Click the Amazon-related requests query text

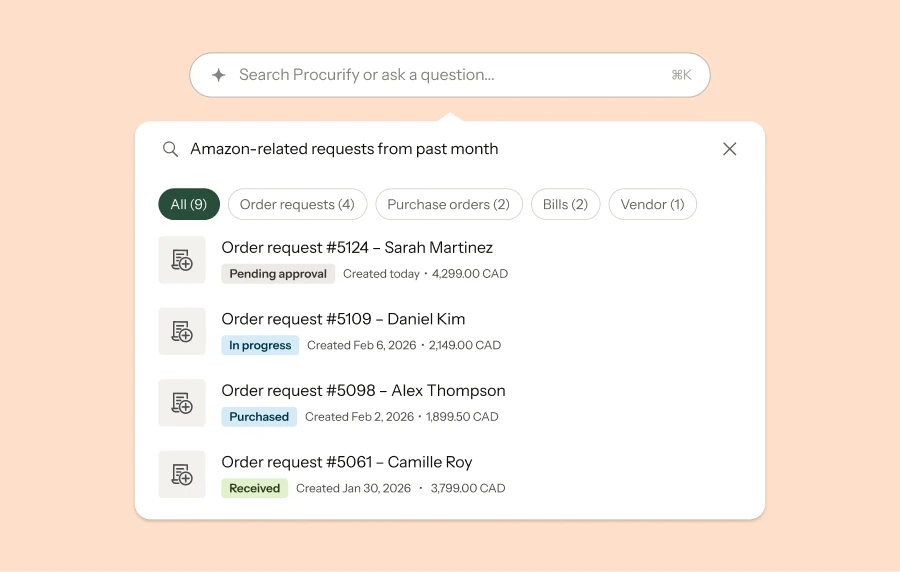coord(344,149)
